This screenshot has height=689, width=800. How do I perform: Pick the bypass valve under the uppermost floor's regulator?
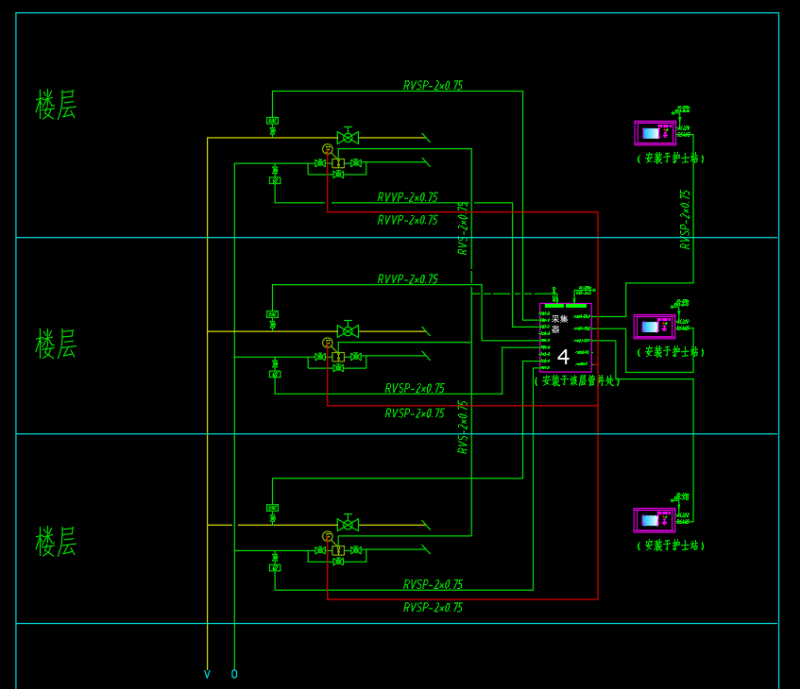(338, 175)
